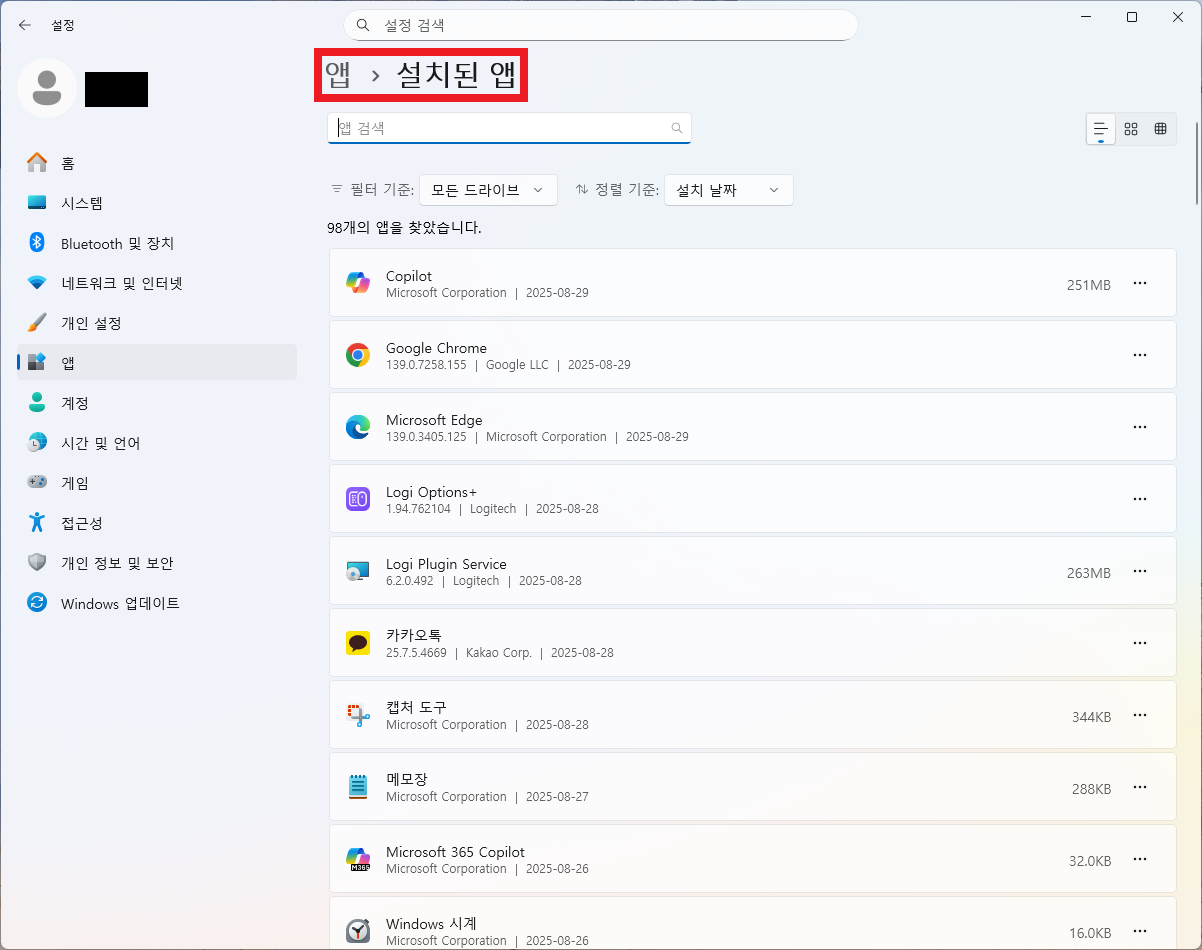Image resolution: width=1202 pixels, height=950 pixels.
Task: Click the 98개의 앱을 찾았습니다 text
Action: (x=404, y=228)
